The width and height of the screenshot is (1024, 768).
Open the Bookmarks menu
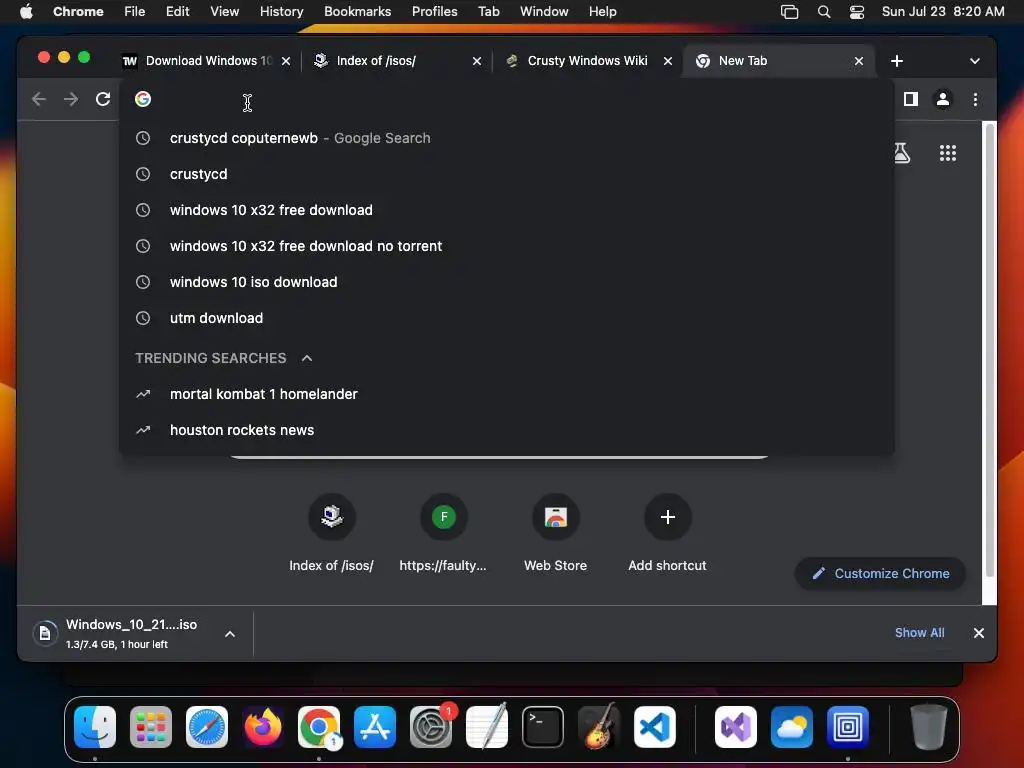(357, 12)
